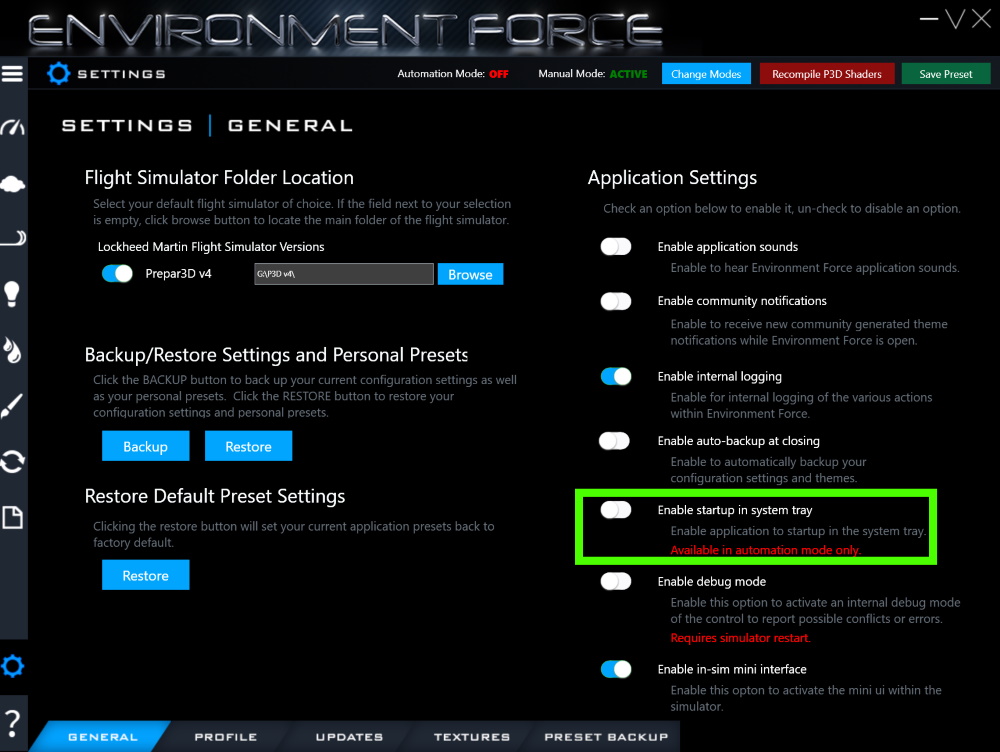The width and height of the screenshot is (1000, 752).
Task: Enable debug mode toggle
Action: pyautogui.click(x=615, y=581)
